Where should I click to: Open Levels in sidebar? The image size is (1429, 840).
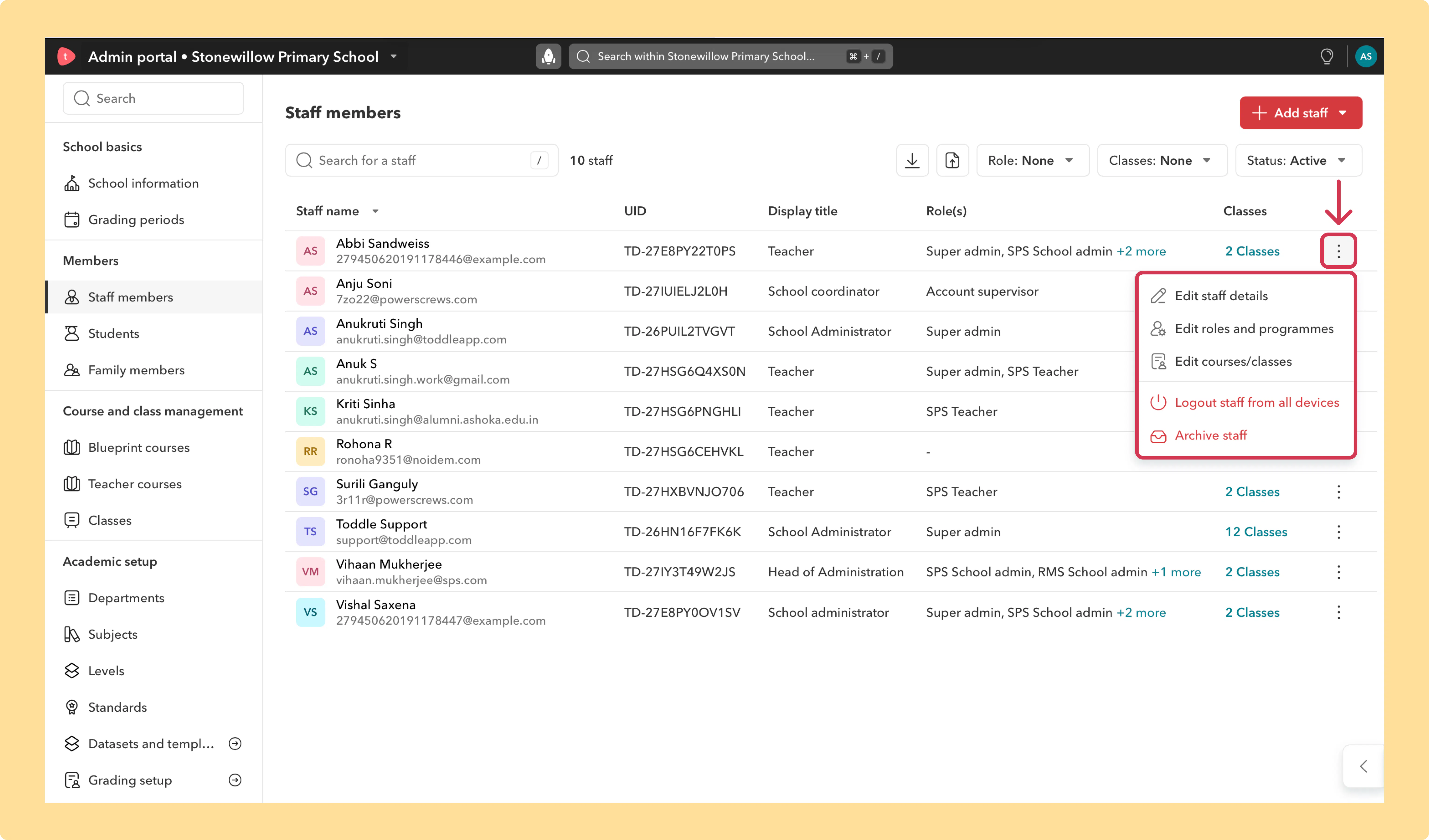[154, 670]
